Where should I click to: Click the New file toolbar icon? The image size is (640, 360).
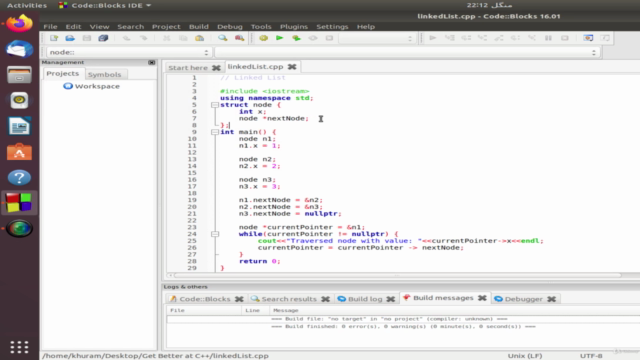pos(54,38)
